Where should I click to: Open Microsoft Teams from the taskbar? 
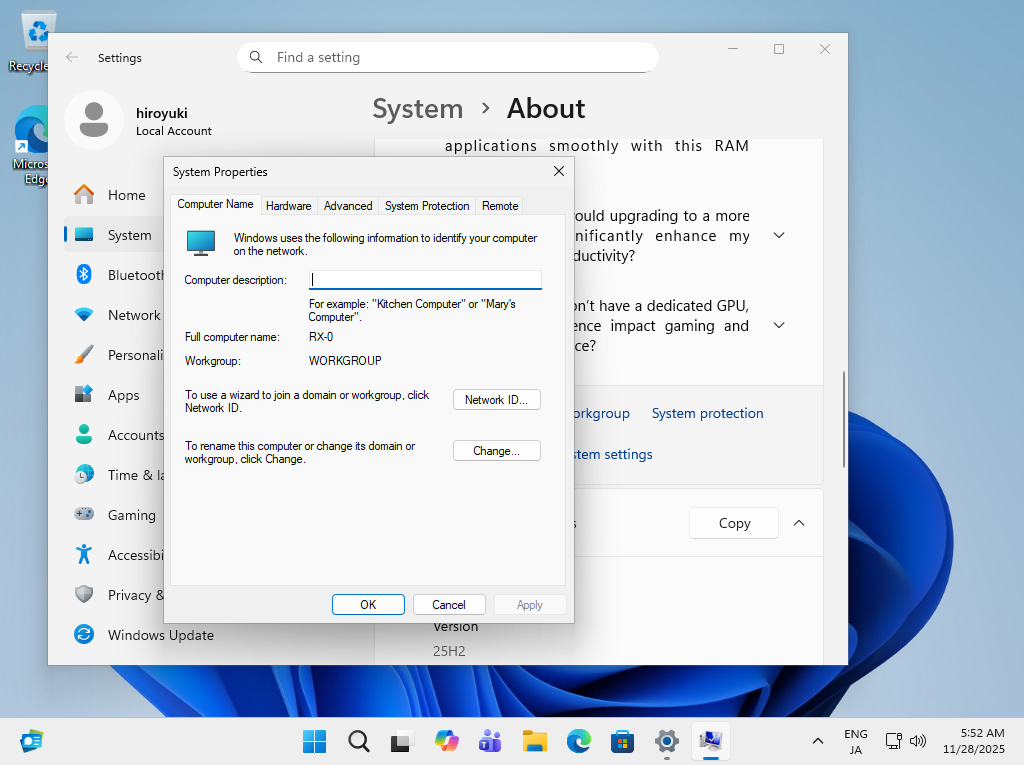point(490,741)
